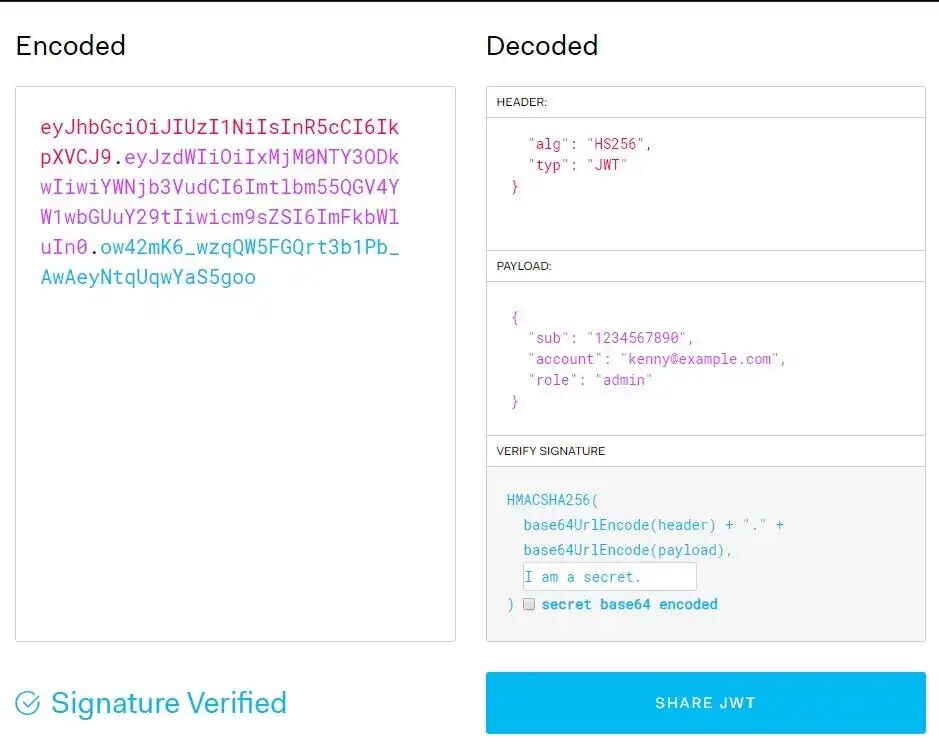Click the VERIFY SIGNATURE section label

[551, 451]
